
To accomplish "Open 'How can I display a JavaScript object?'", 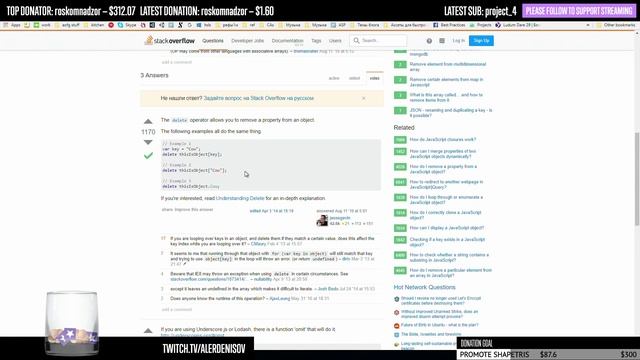I will tap(447, 228).
